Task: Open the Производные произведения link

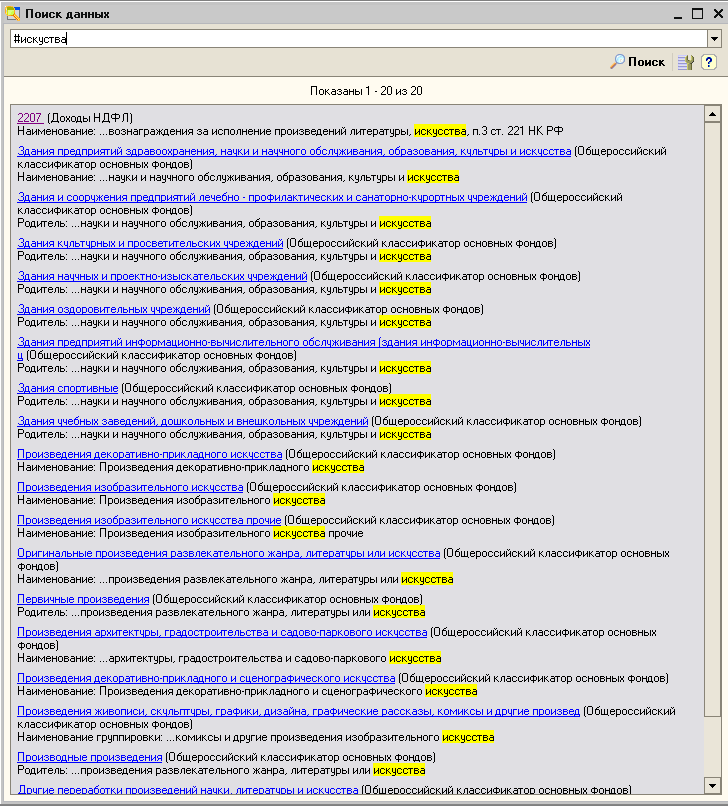Action: (89, 757)
